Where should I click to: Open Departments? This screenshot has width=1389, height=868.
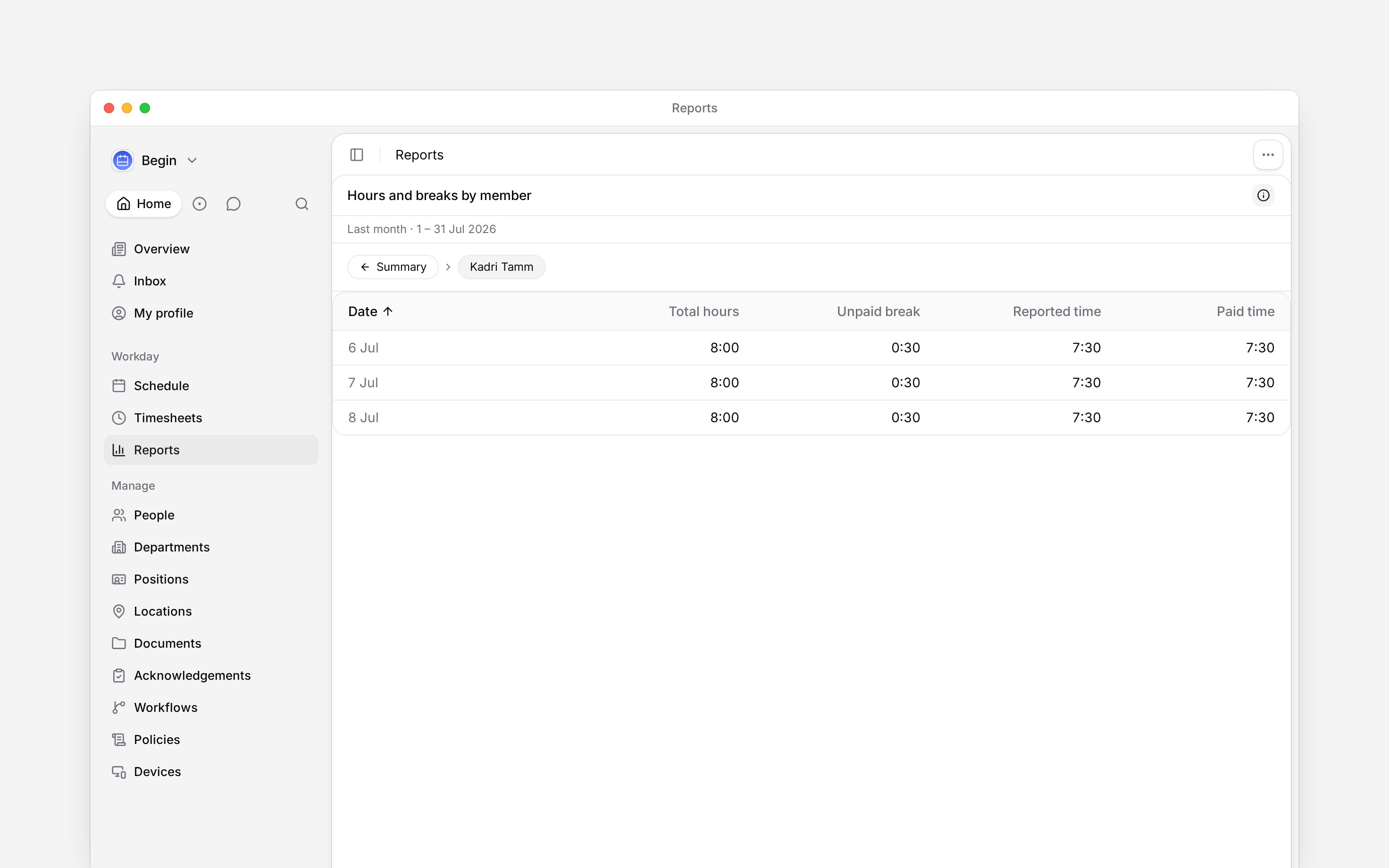coord(211,547)
